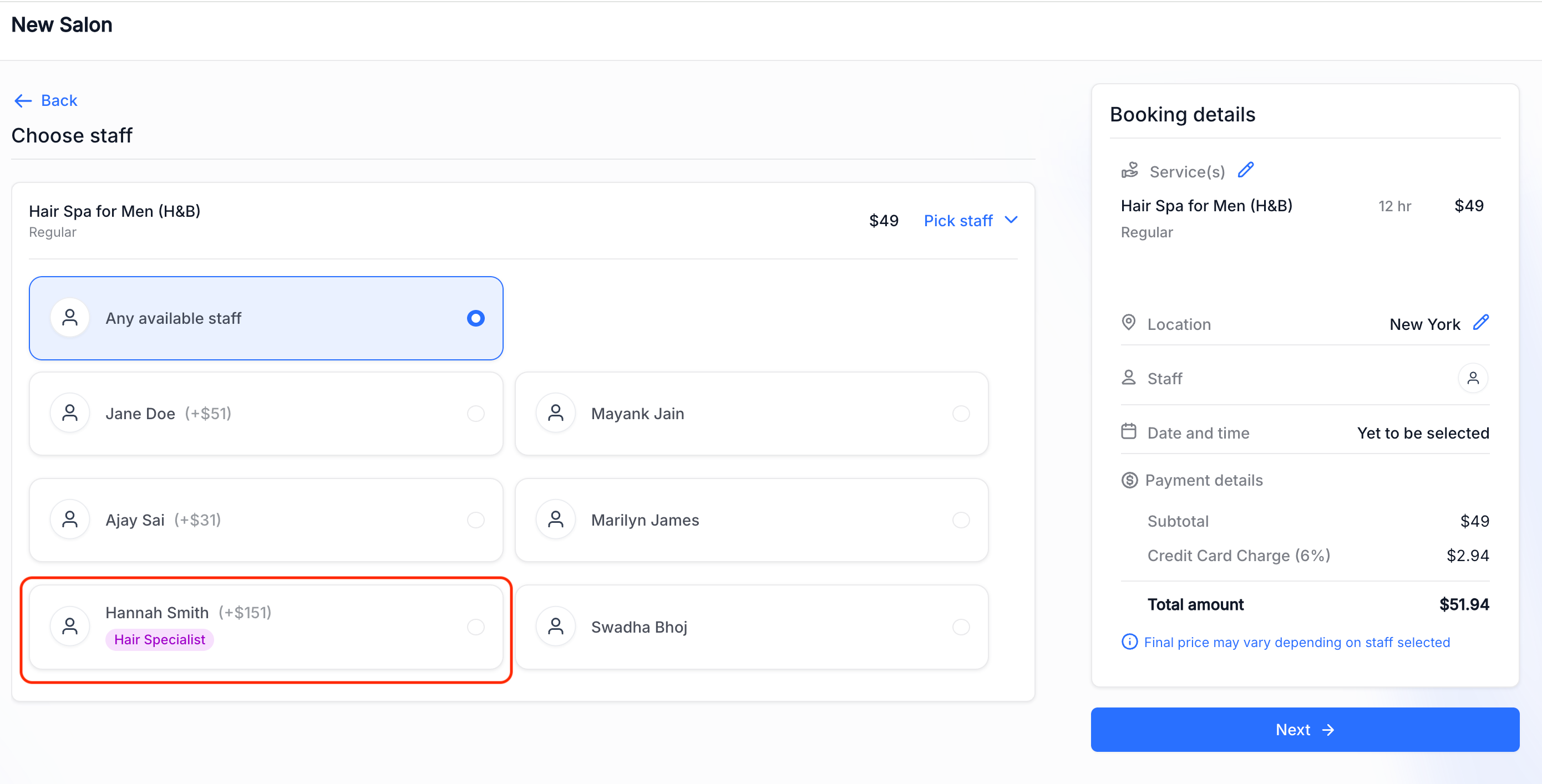Screen dimensions: 1542x784
Task: Click the 12 hr duration text
Action: 1394,206
